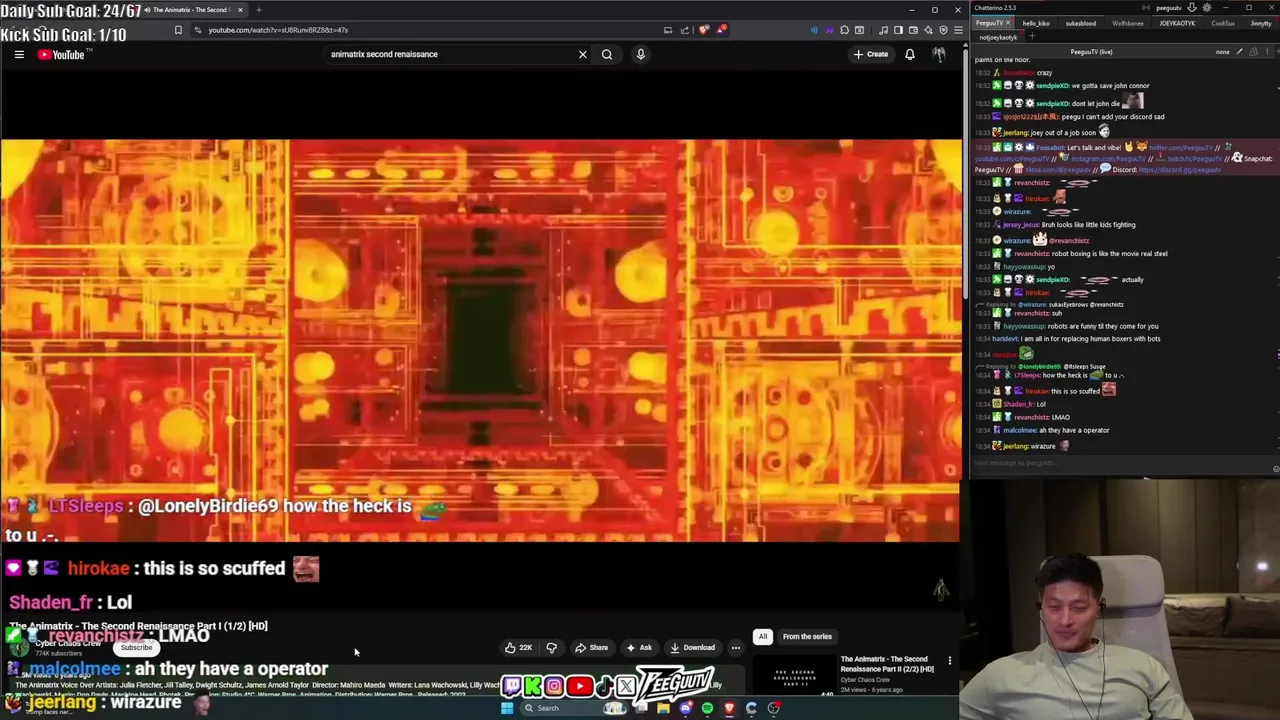The width and height of the screenshot is (1280, 720).
Task: Toggle the browser sidebar panel icon
Action: coord(898,30)
